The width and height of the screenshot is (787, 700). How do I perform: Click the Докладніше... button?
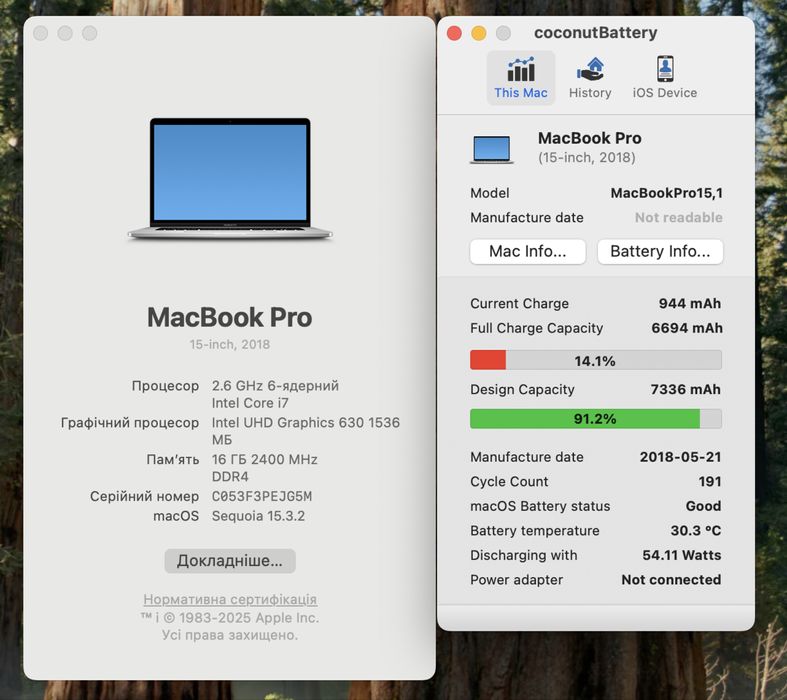[x=230, y=561]
